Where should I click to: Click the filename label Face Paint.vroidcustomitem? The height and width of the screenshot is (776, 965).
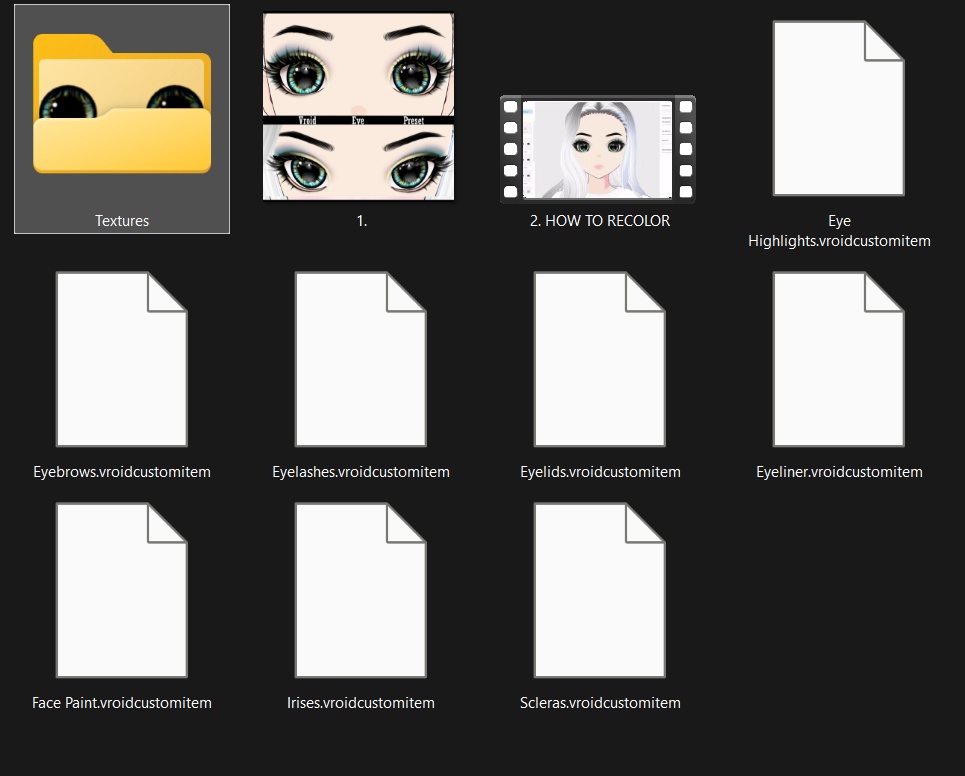pyautogui.click(x=122, y=702)
